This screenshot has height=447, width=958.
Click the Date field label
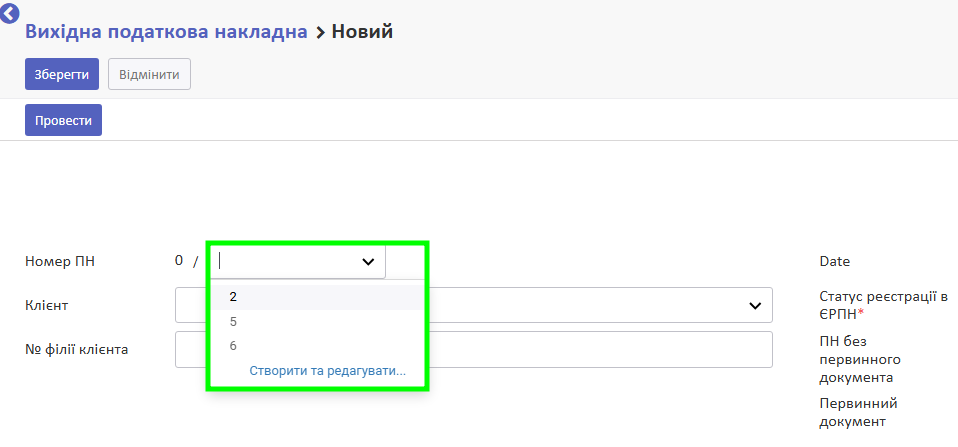click(835, 261)
